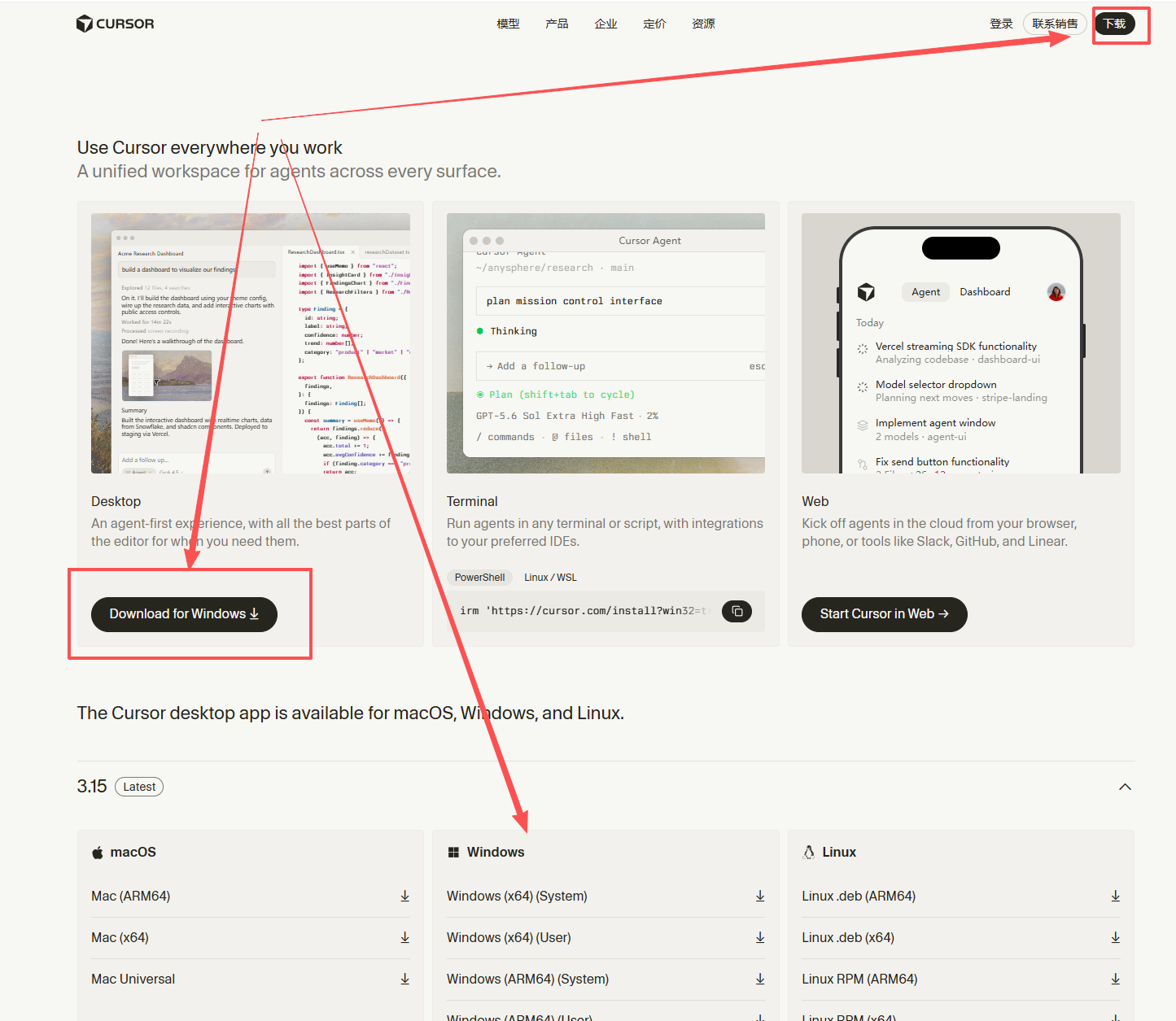This screenshot has height=1021, width=1176.
Task: Collapse the 3.15 release section chevron
Action: coord(1125,787)
